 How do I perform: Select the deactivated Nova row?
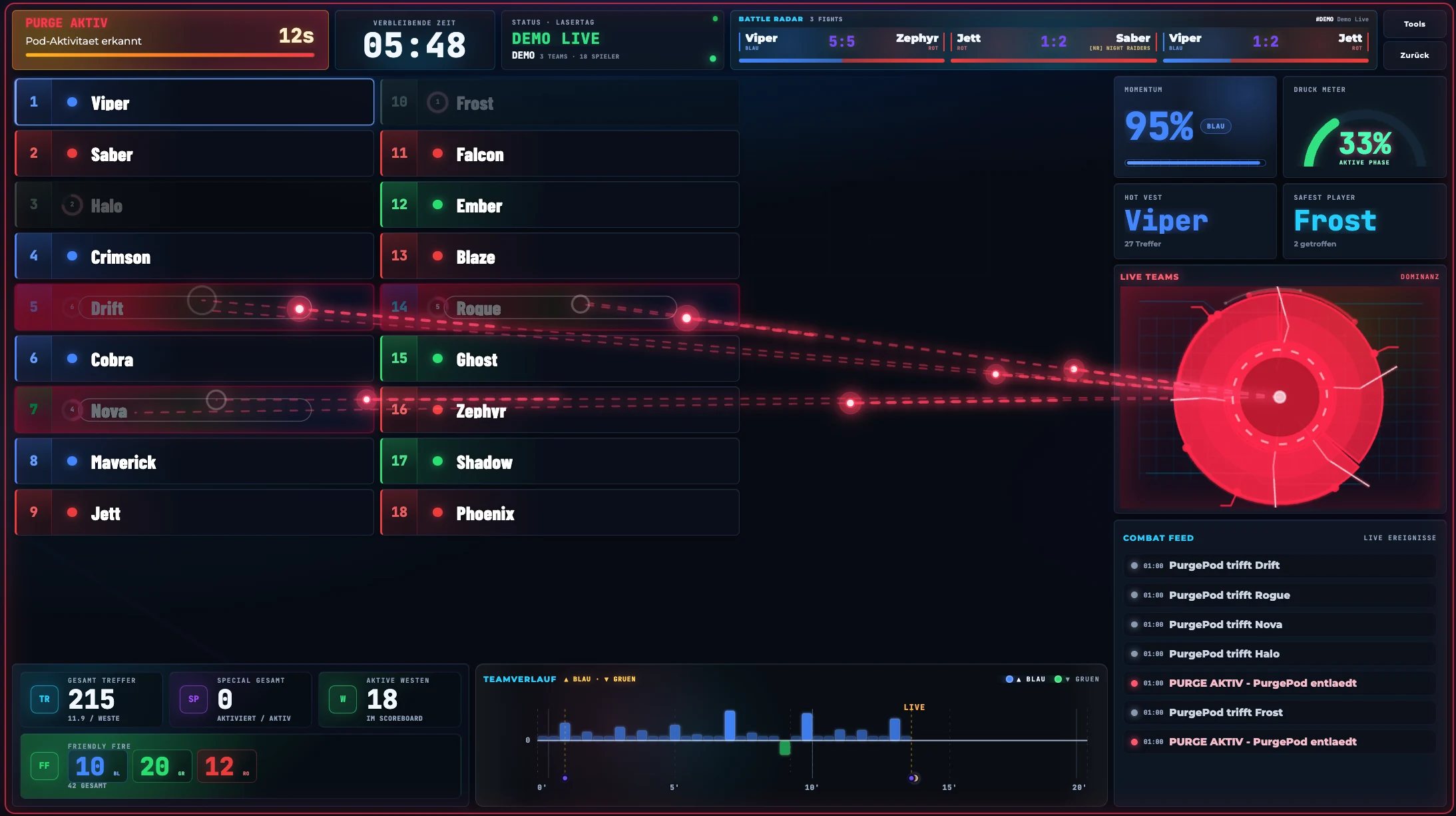click(194, 410)
